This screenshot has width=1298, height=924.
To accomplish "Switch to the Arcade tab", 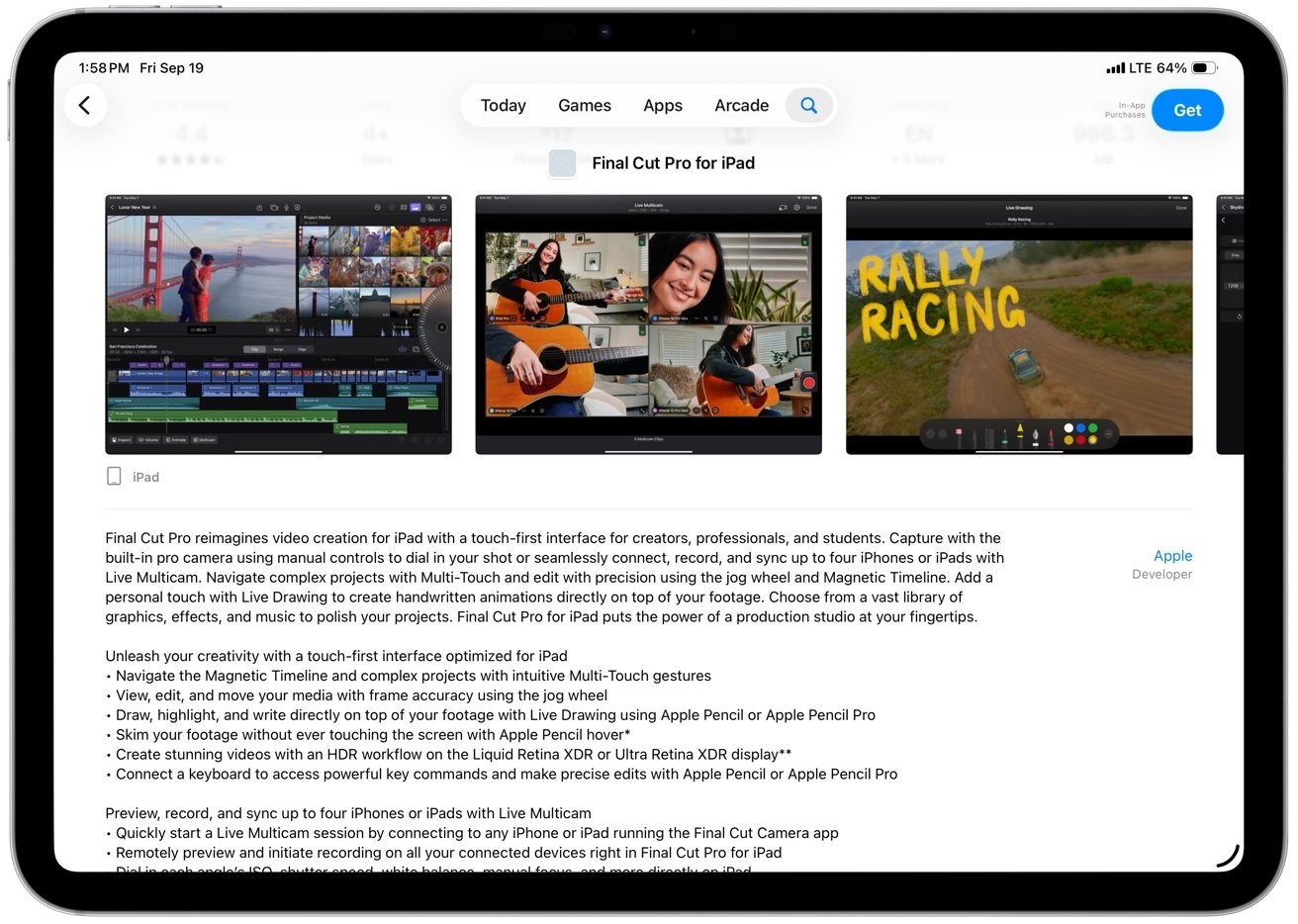I will (x=741, y=106).
